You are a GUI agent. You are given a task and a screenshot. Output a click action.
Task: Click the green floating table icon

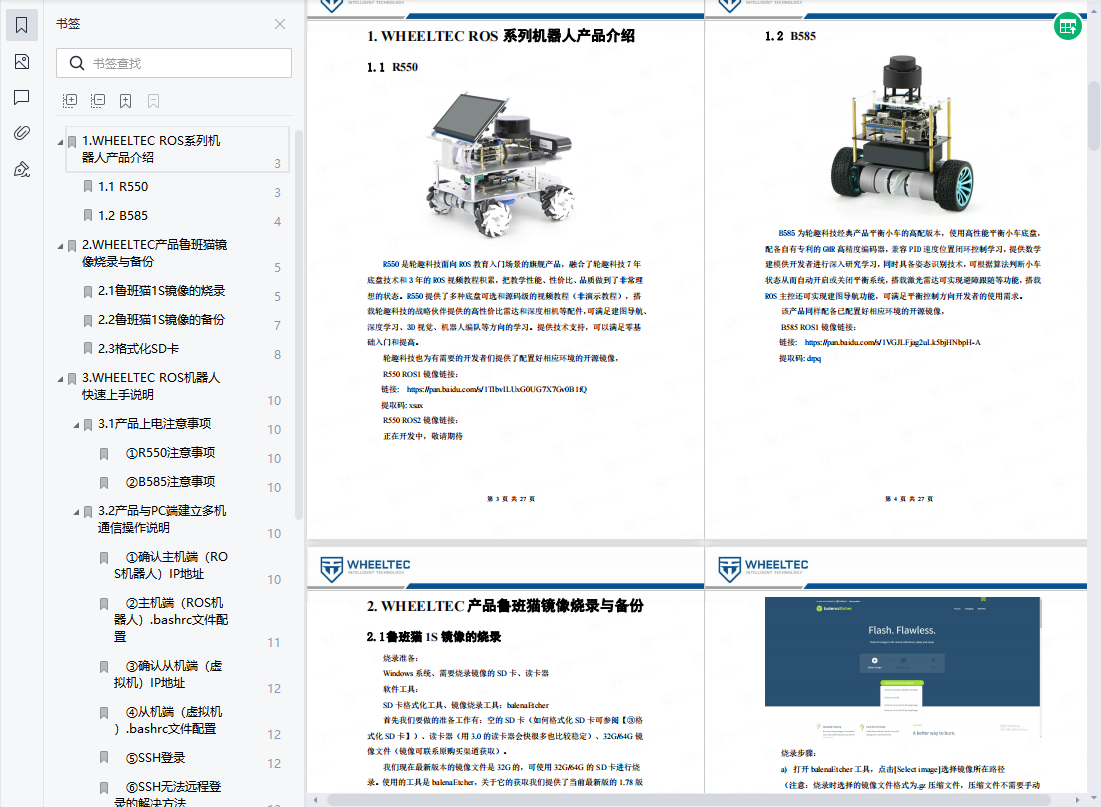(1067, 27)
